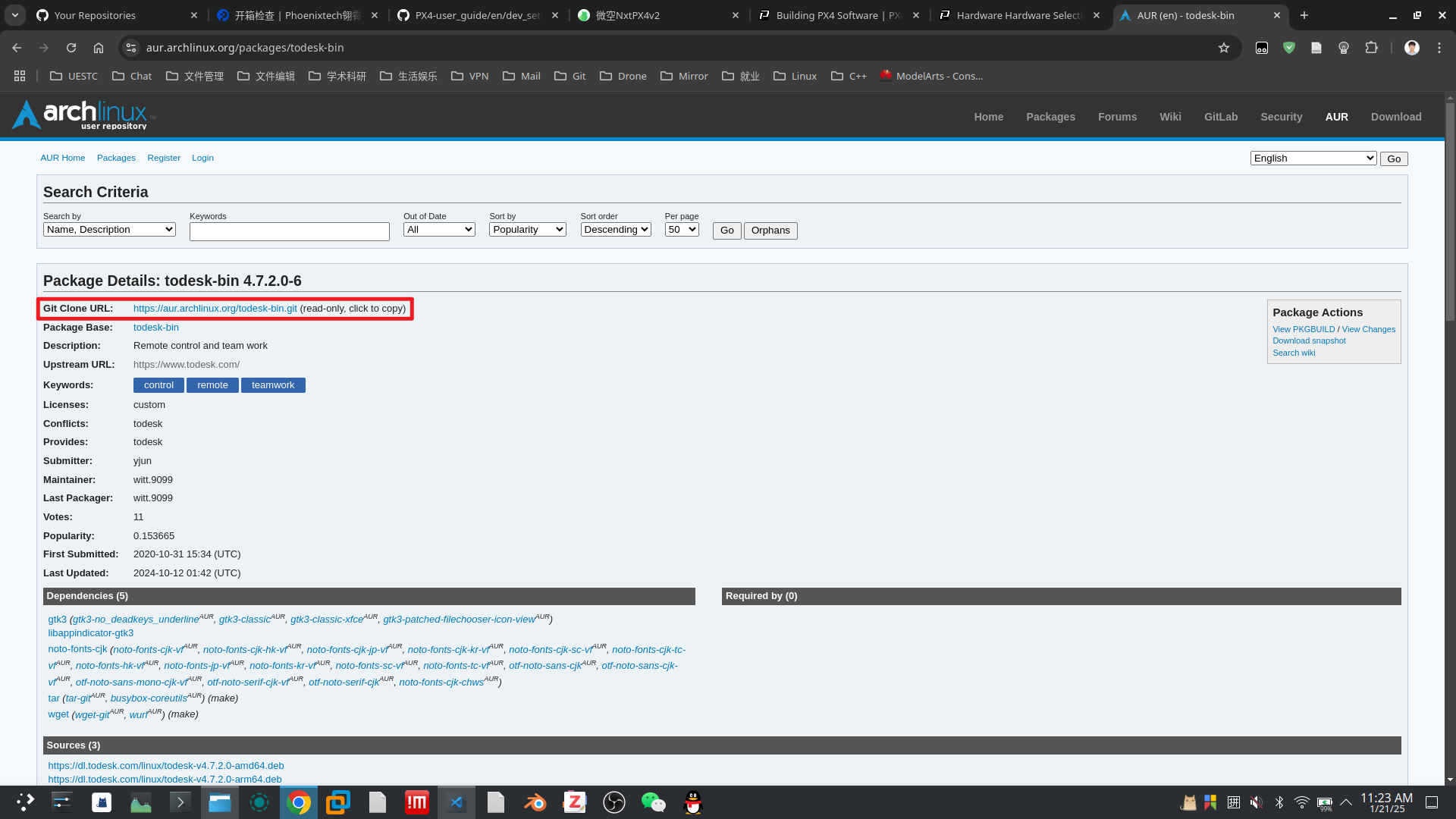Viewport: 1456px width, 819px height.
Task: Go back using the browser back arrow
Action: (x=17, y=48)
